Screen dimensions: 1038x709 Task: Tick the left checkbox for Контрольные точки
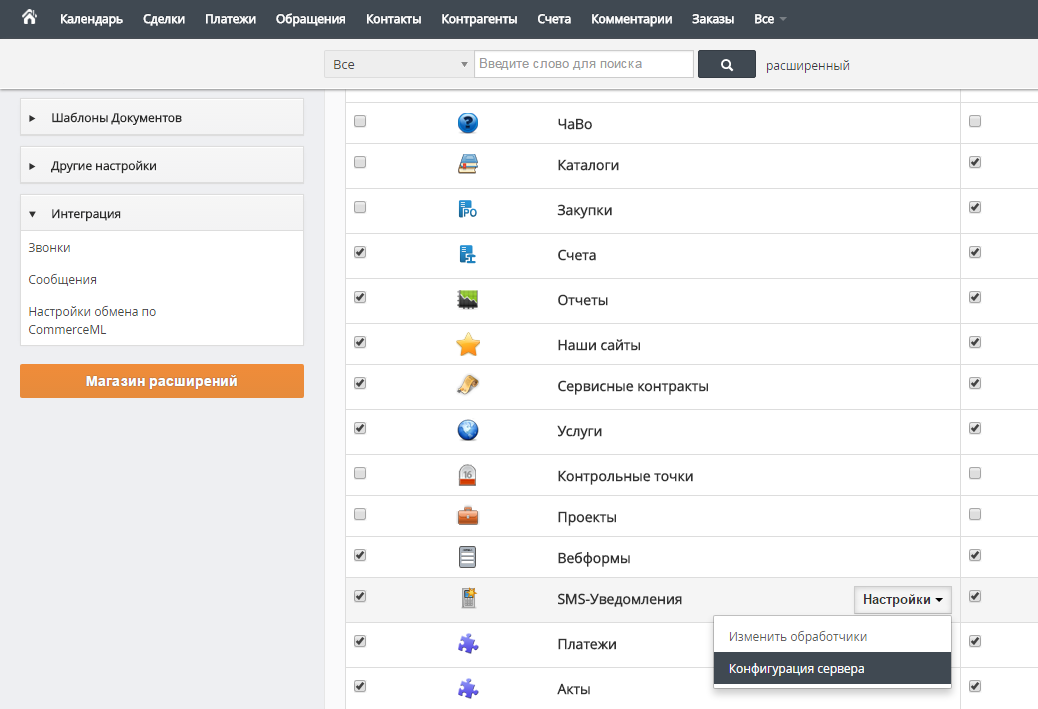(x=360, y=473)
